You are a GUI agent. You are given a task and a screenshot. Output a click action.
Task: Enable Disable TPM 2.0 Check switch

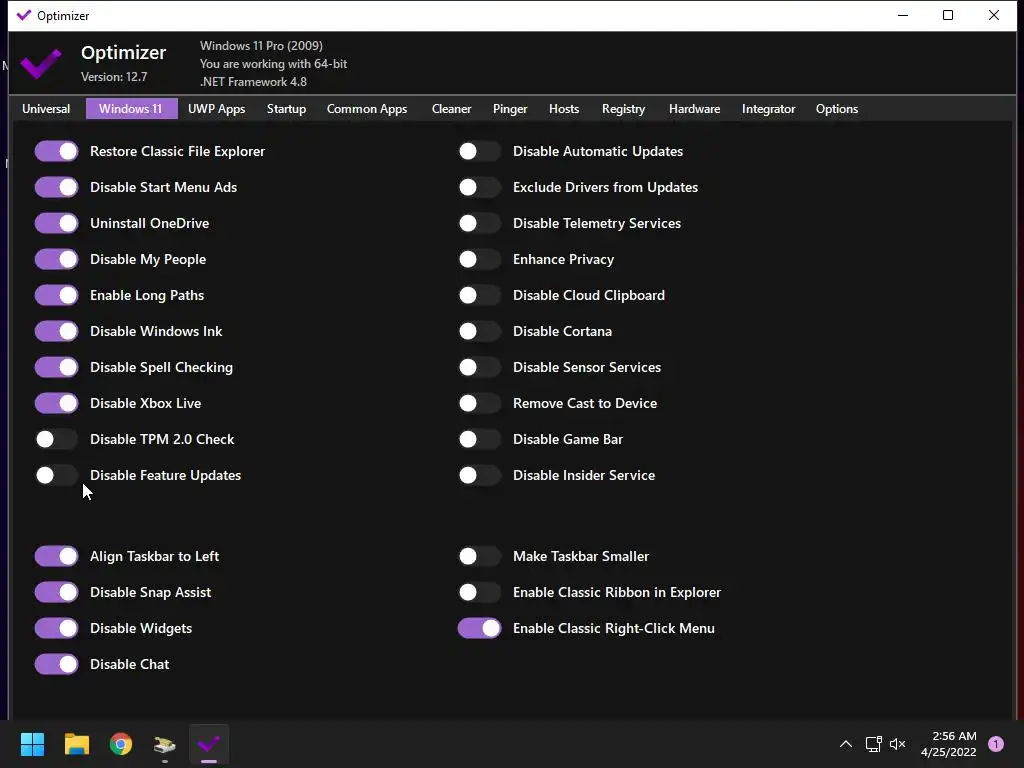click(56, 439)
